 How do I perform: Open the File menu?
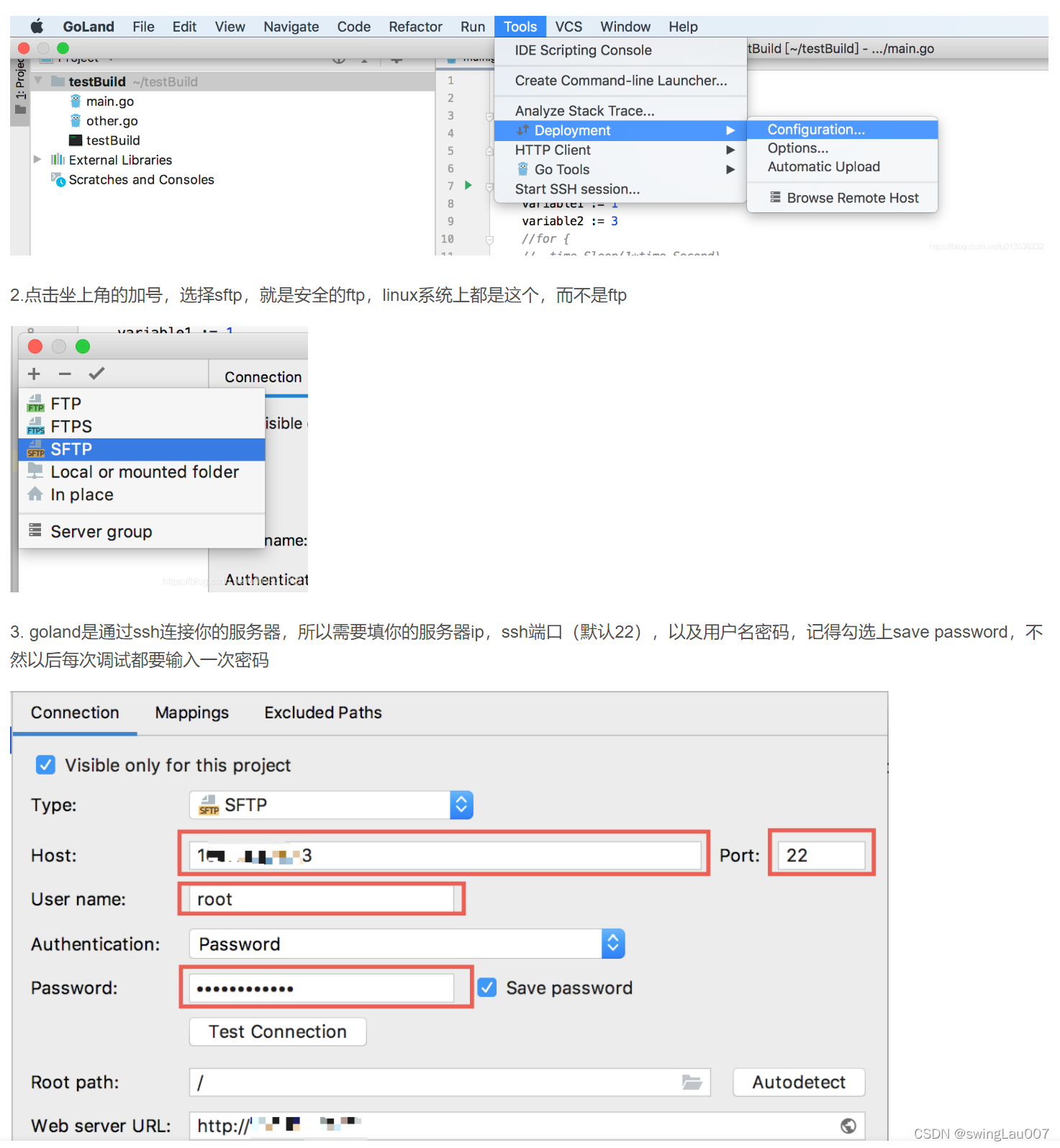[143, 27]
